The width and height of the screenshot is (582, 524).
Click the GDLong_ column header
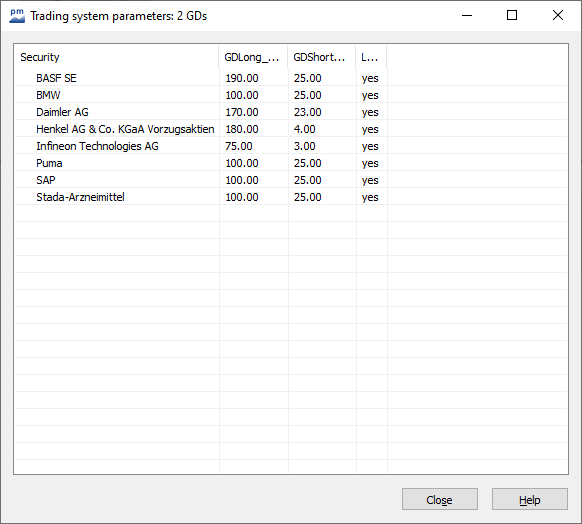coord(253,57)
